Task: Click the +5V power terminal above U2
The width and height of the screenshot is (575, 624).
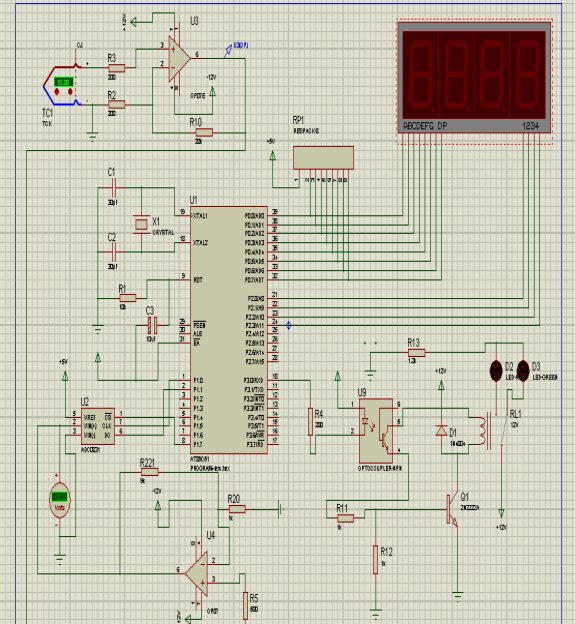Action: click(65, 376)
